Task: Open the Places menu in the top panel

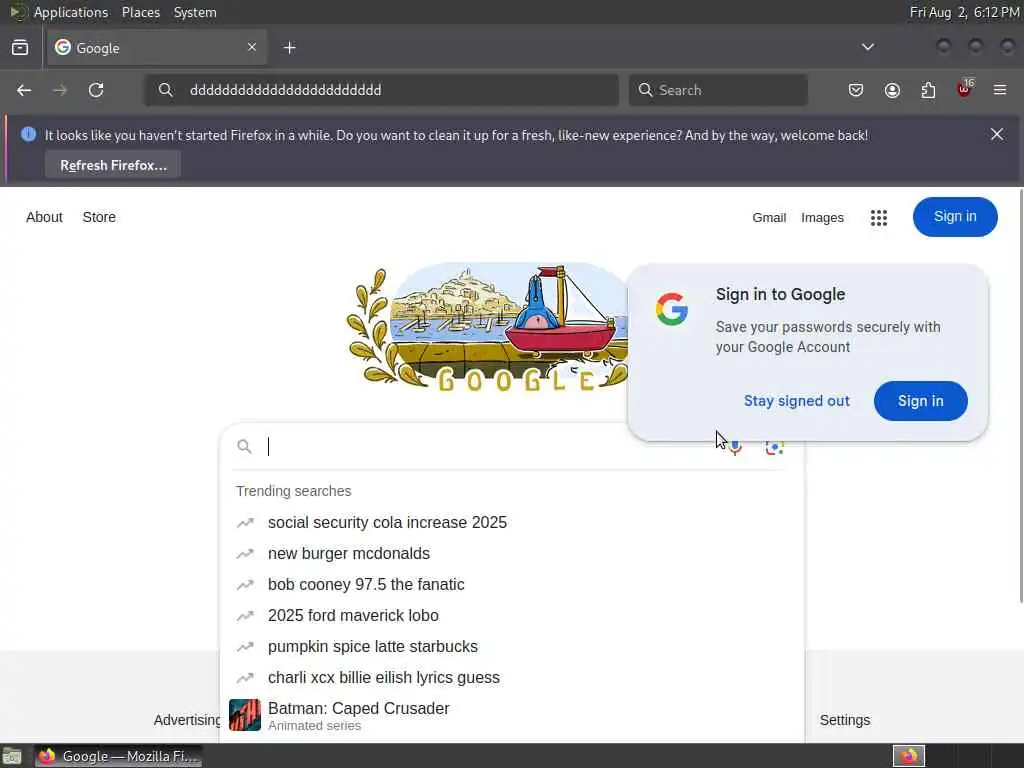Action: (141, 12)
